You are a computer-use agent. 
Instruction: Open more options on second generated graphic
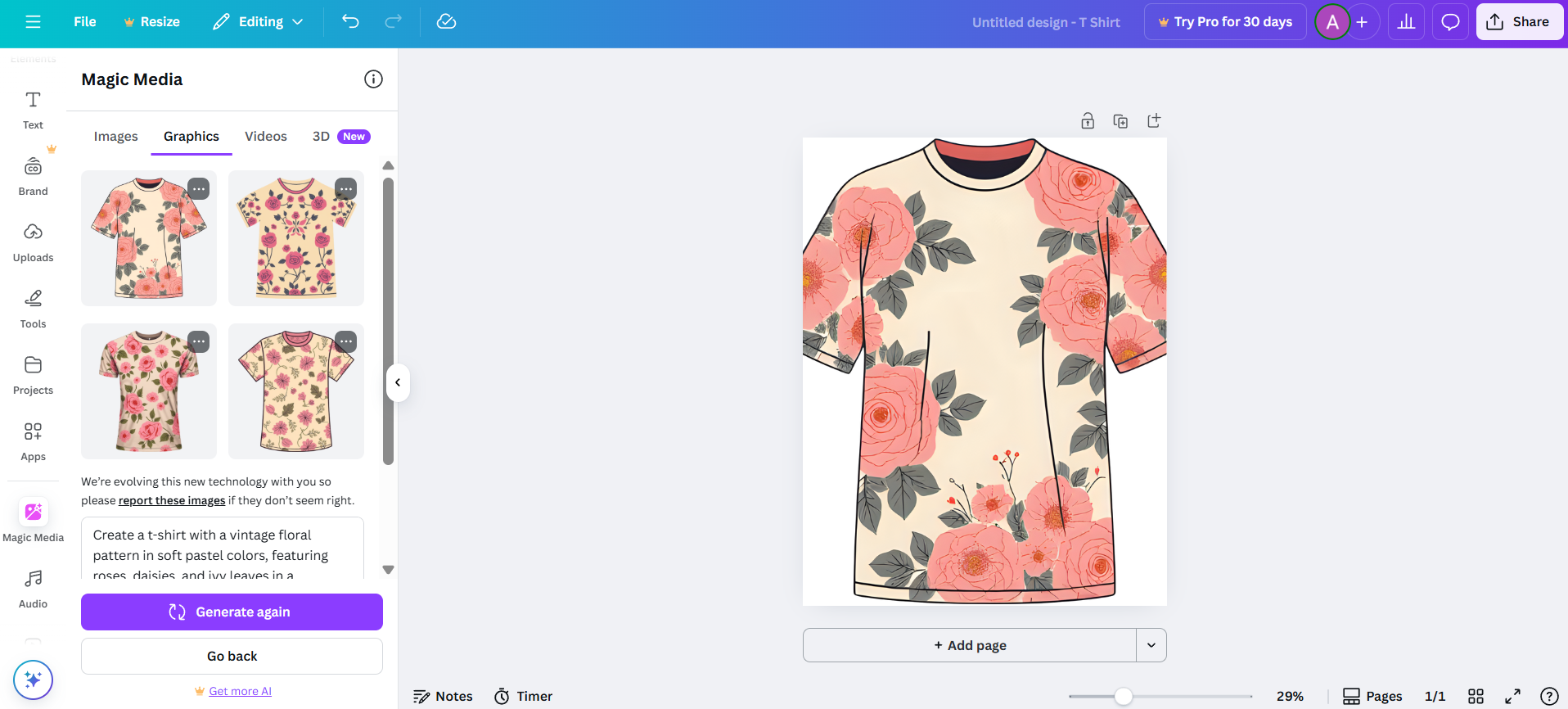(346, 189)
